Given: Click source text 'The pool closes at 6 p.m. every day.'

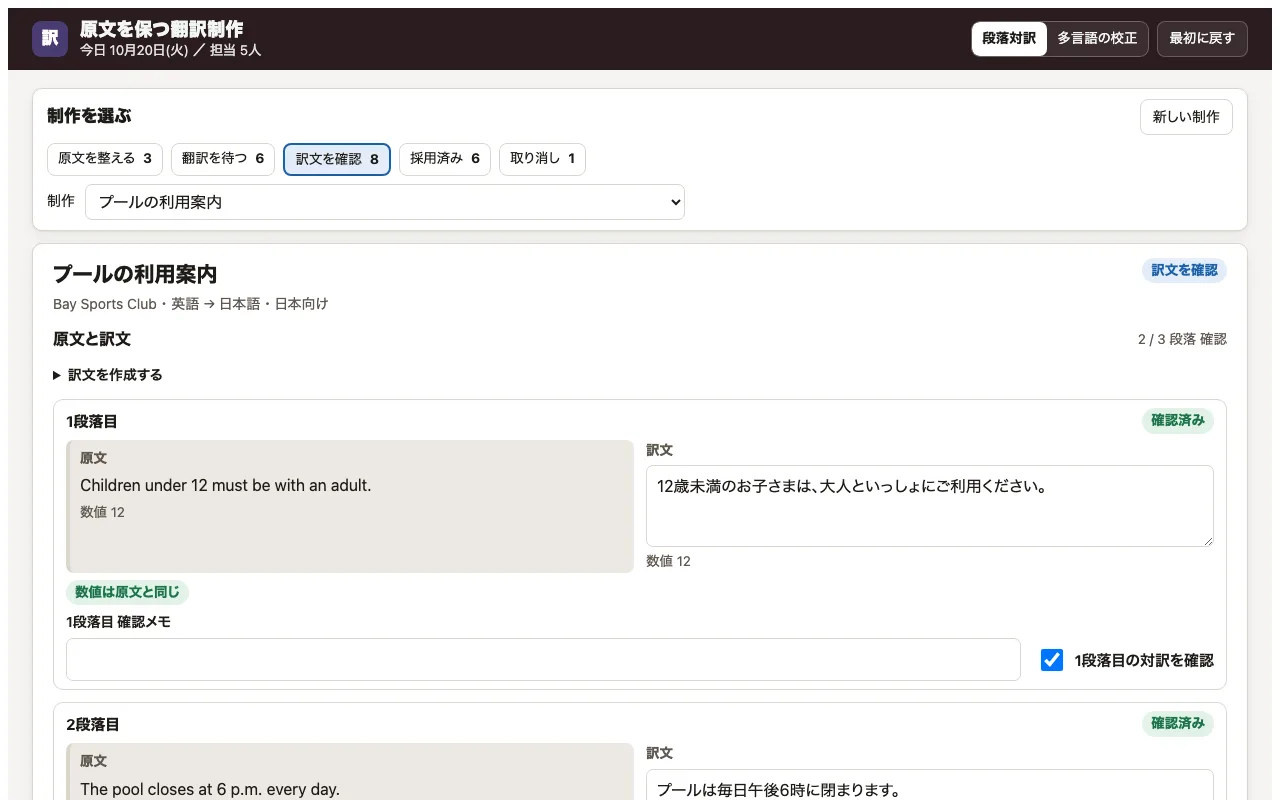Looking at the screenshot, I should pos(210,790).
